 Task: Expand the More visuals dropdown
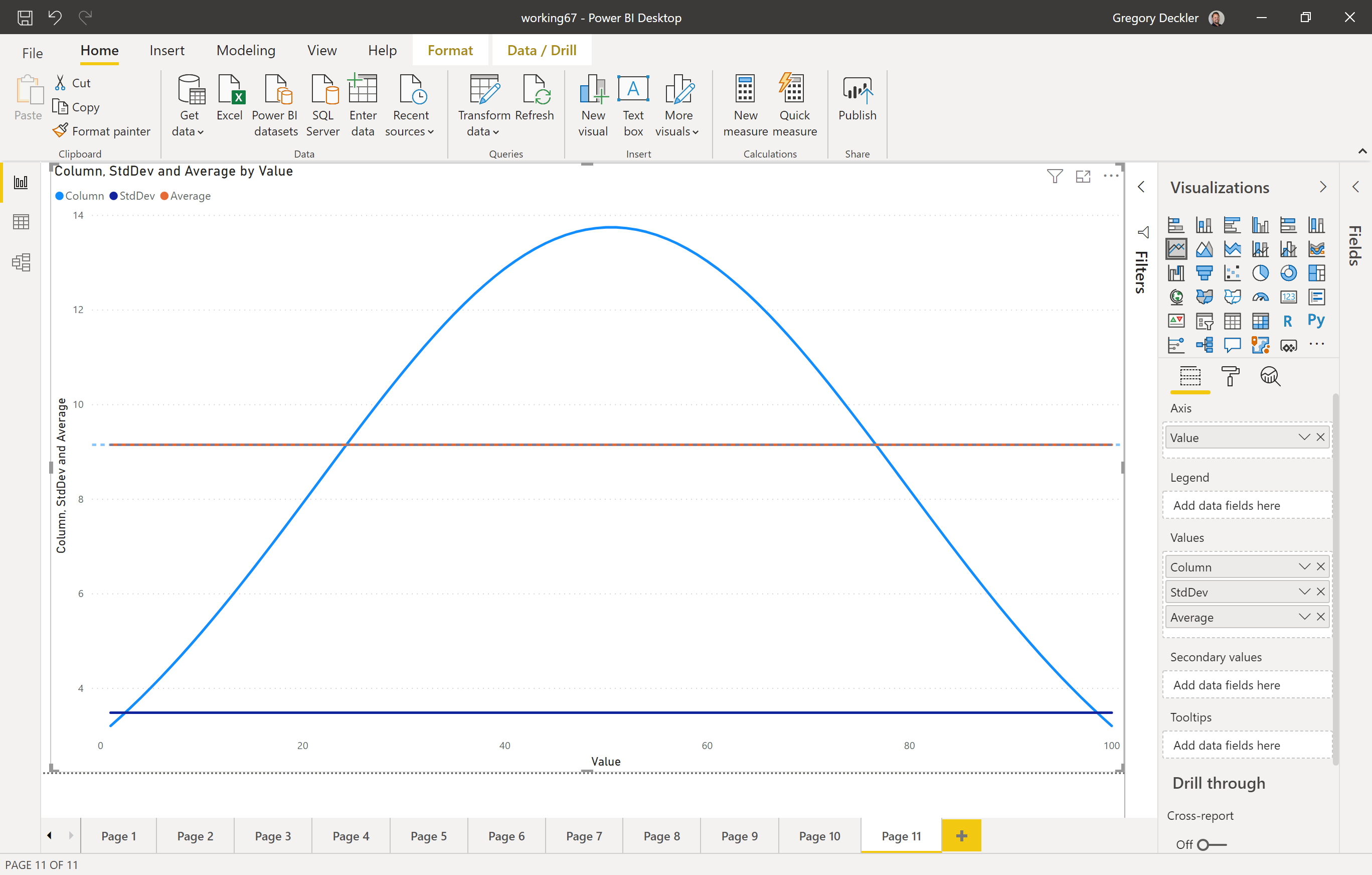tap(677, 131)
